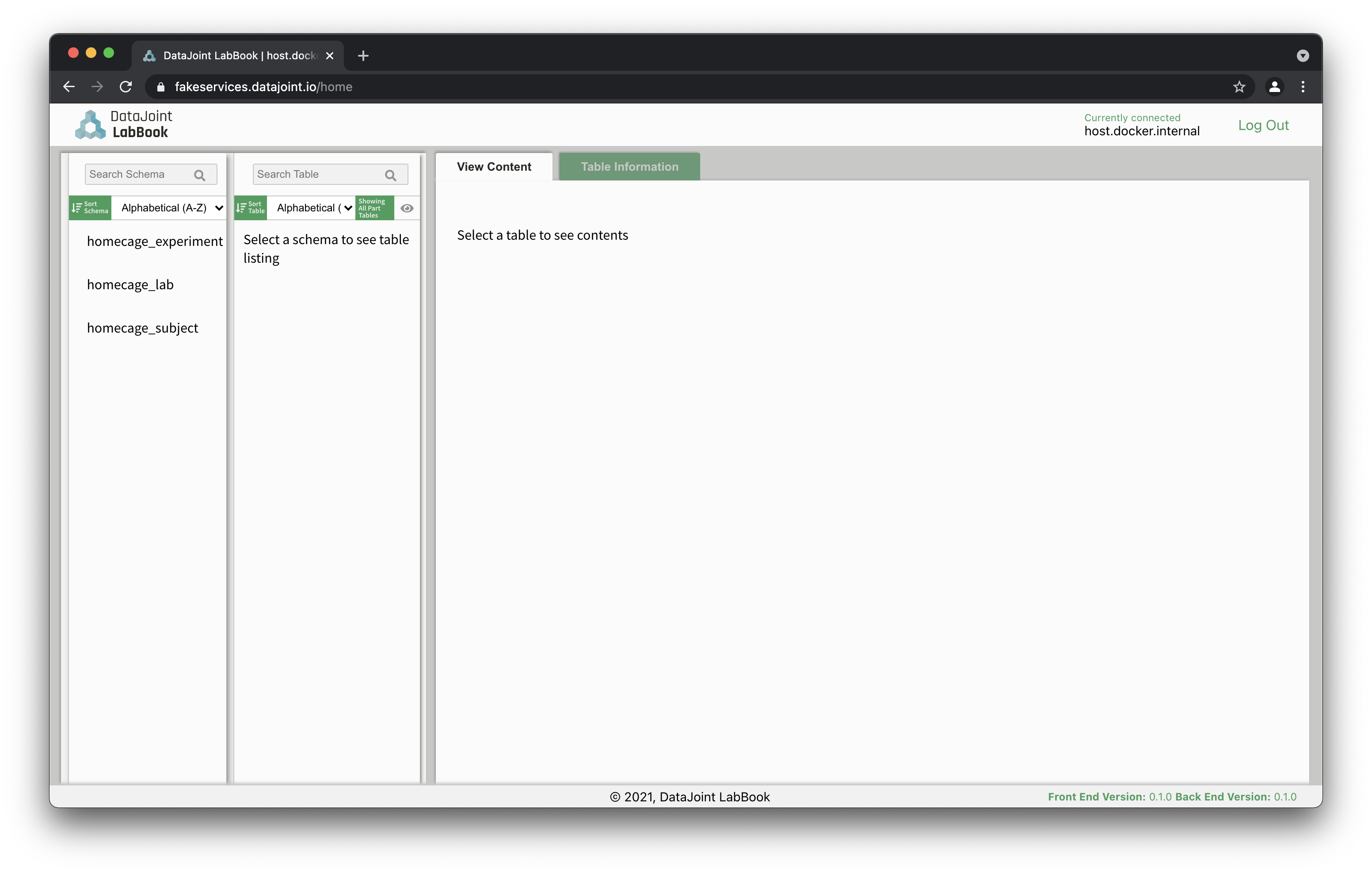Click the Log Out link
The image size is (1372, 873).
[x=1263, y=126]
